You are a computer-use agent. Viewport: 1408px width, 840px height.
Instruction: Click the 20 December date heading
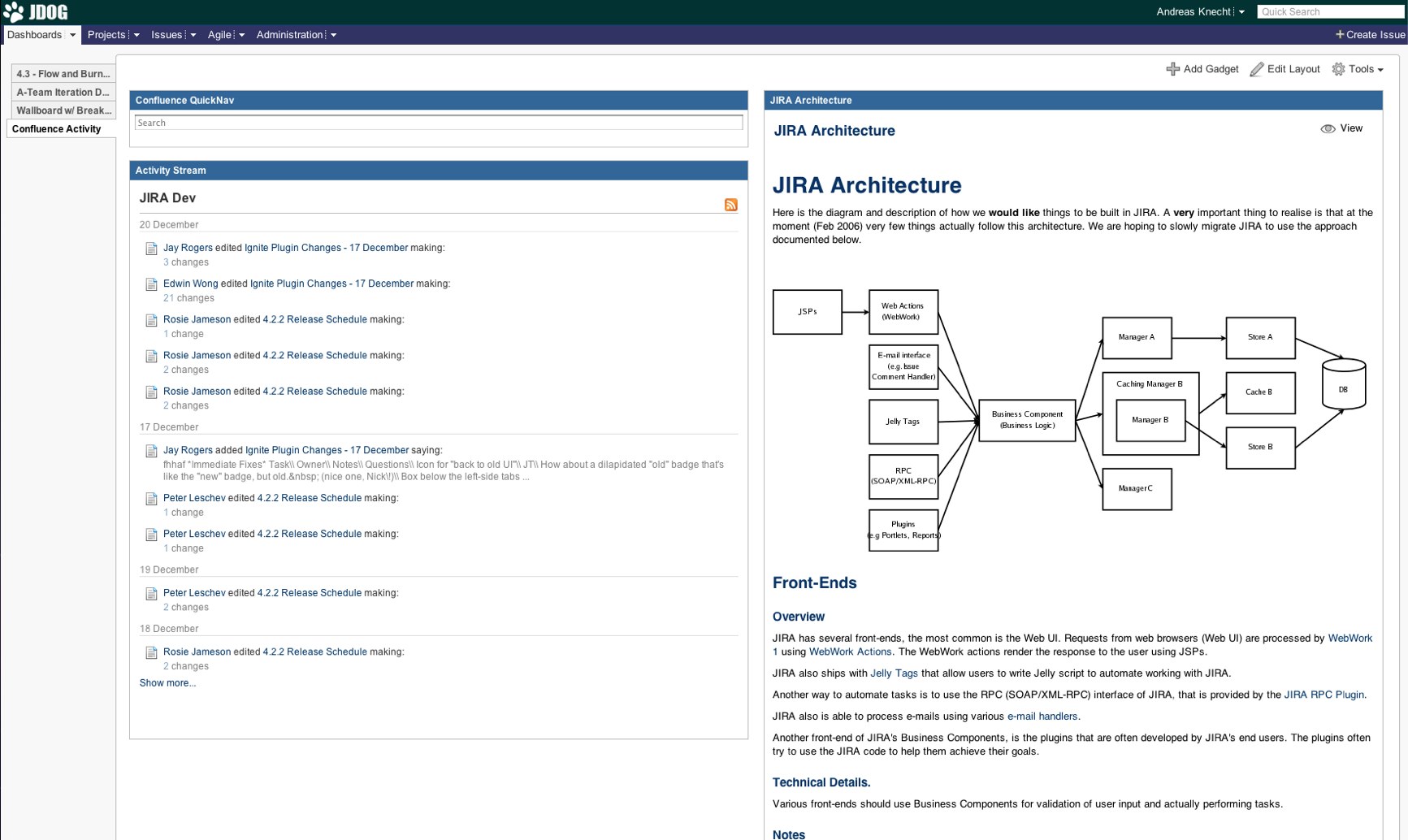click(x=169, y=225)
